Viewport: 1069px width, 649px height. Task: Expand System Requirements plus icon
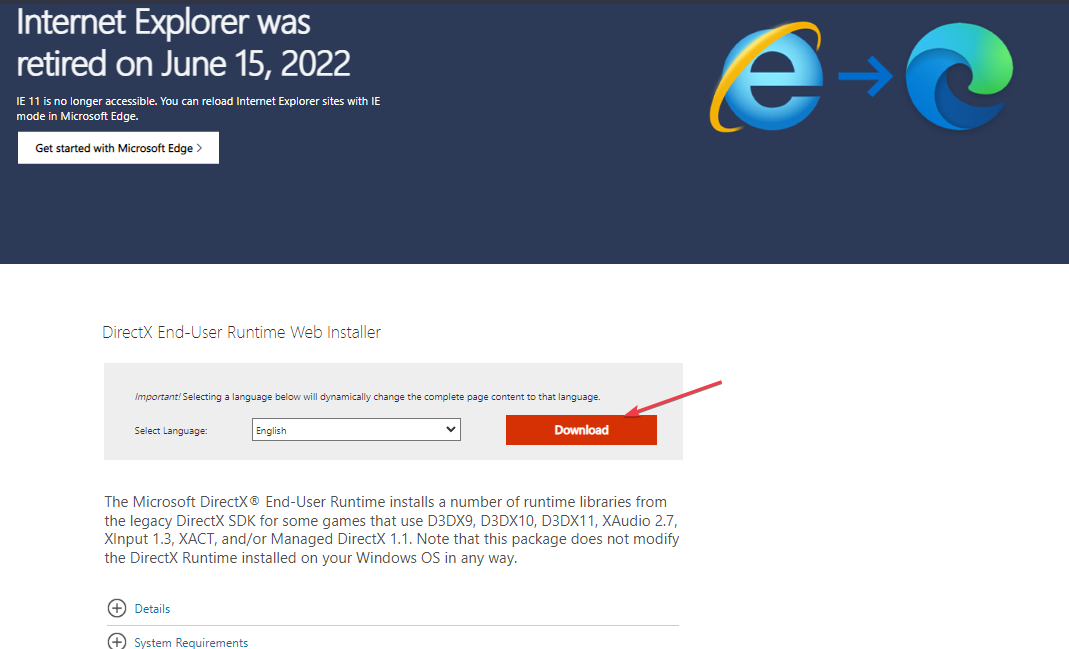117,642
